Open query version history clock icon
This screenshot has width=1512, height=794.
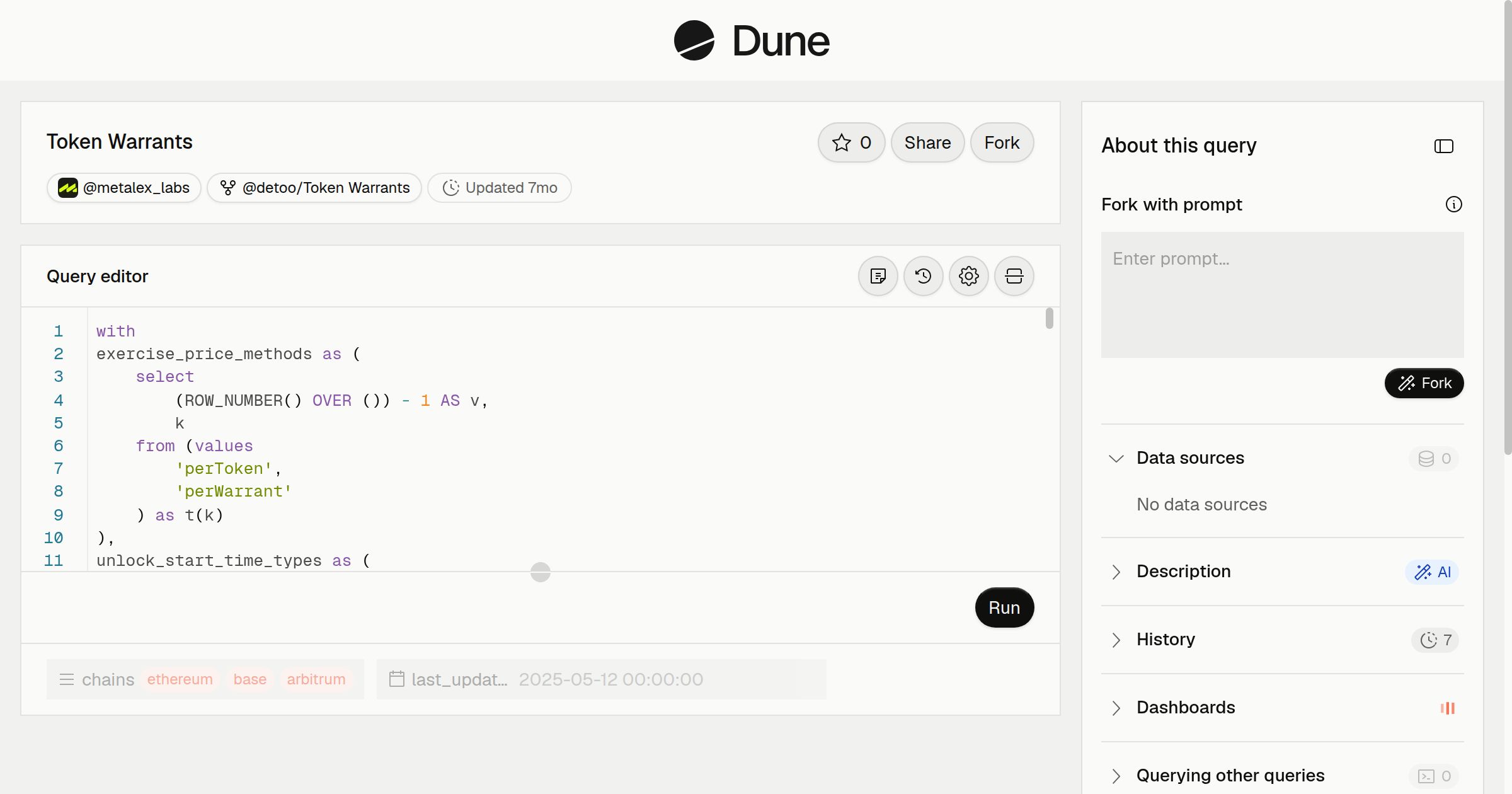[x=923, y=276]
